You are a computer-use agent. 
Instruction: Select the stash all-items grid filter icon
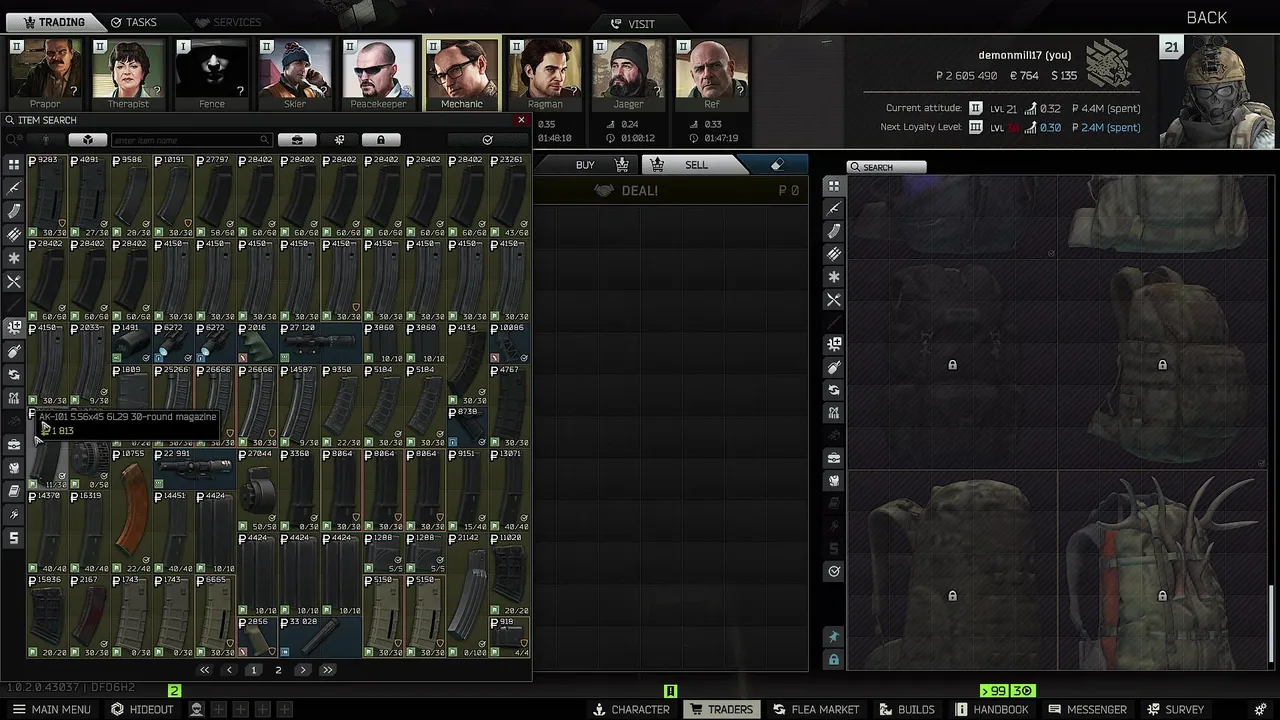pos(834,186)
